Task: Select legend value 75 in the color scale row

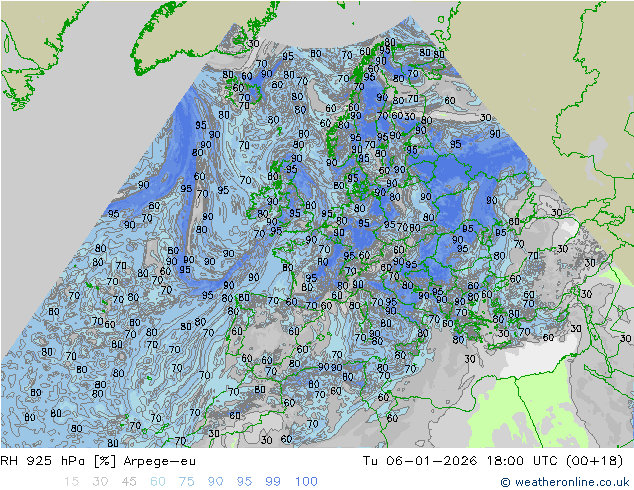Action: pos(186,482)
